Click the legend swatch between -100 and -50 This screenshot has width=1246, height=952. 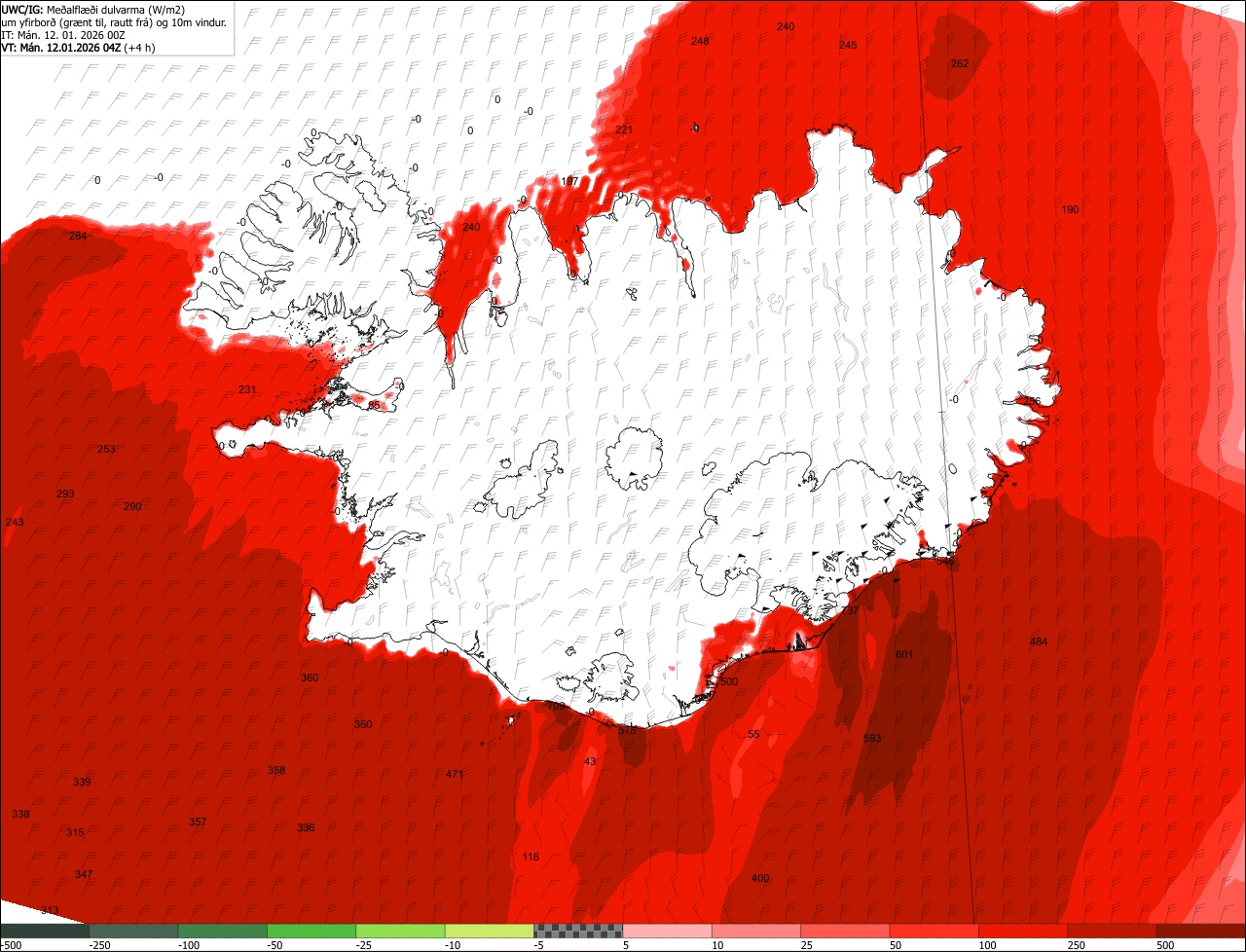222,931
